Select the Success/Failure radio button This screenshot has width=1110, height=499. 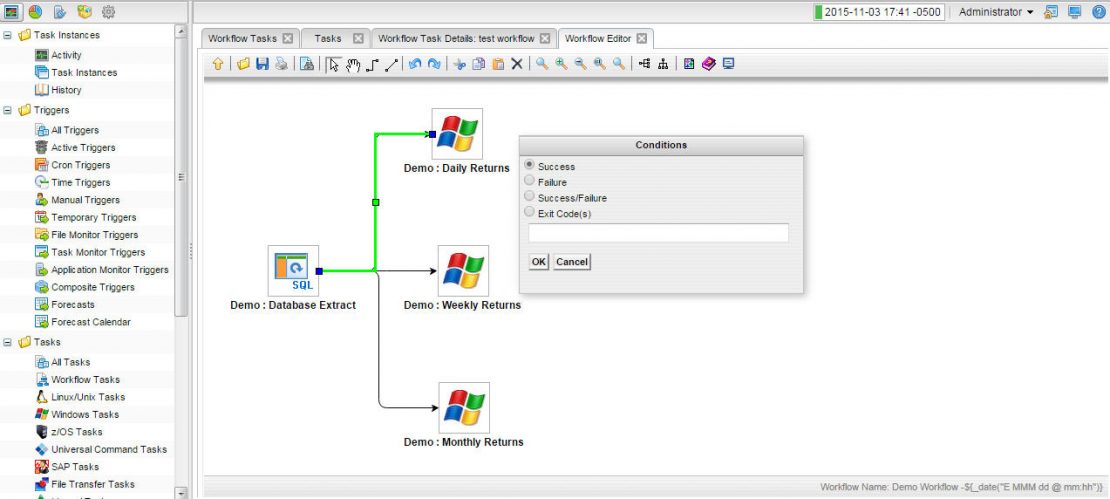click(529, 196)
